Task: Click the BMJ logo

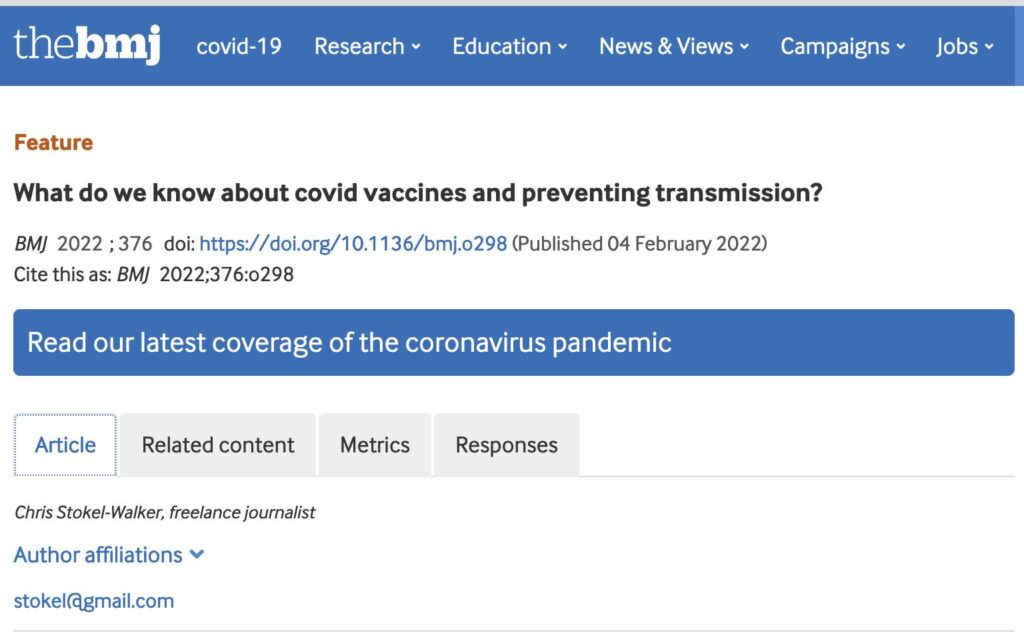Action: (x=86, y=46)
